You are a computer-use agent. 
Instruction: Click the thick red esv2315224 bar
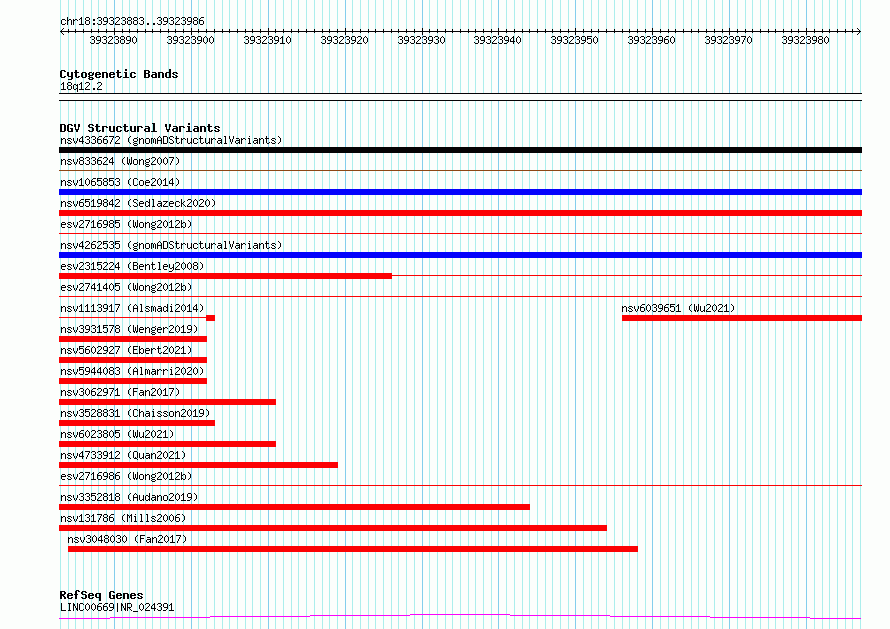225,276
